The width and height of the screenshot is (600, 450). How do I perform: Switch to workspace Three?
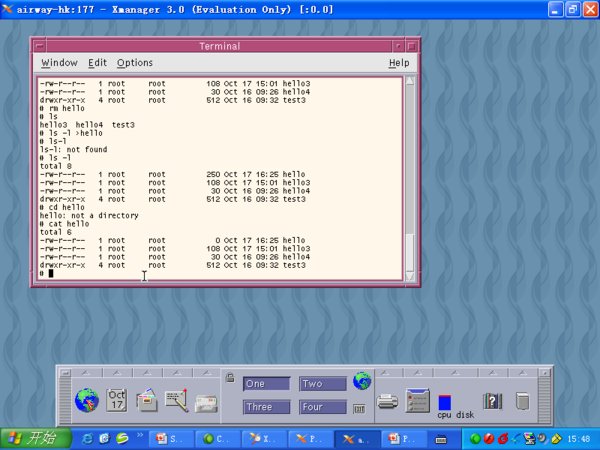click(267, 407)
